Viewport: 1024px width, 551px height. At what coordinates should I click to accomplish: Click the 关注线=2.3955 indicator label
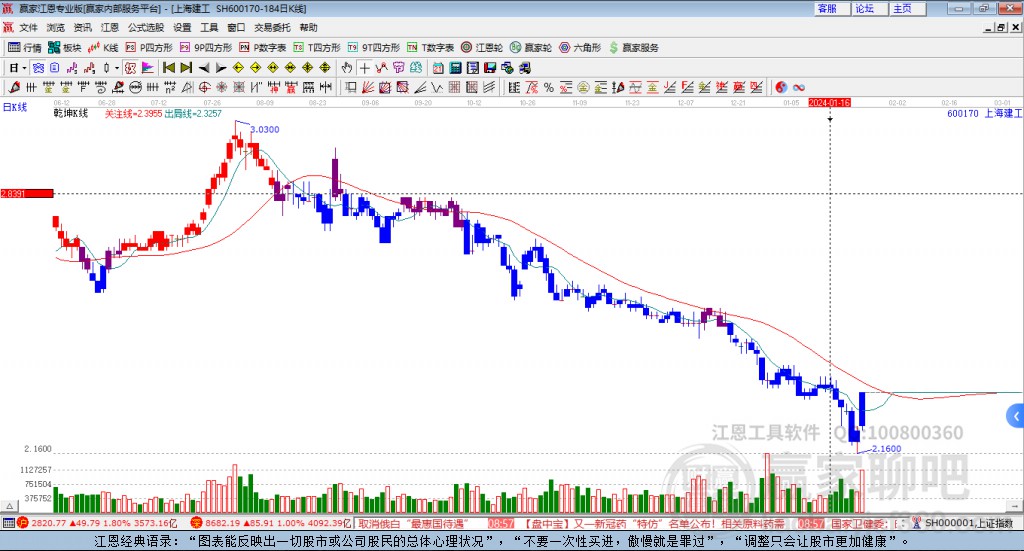click(x=133, y=114)
